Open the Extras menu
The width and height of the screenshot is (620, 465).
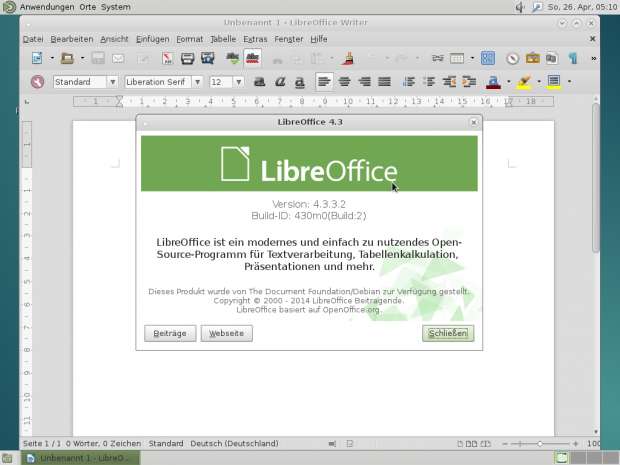click(x=255, y=39)
